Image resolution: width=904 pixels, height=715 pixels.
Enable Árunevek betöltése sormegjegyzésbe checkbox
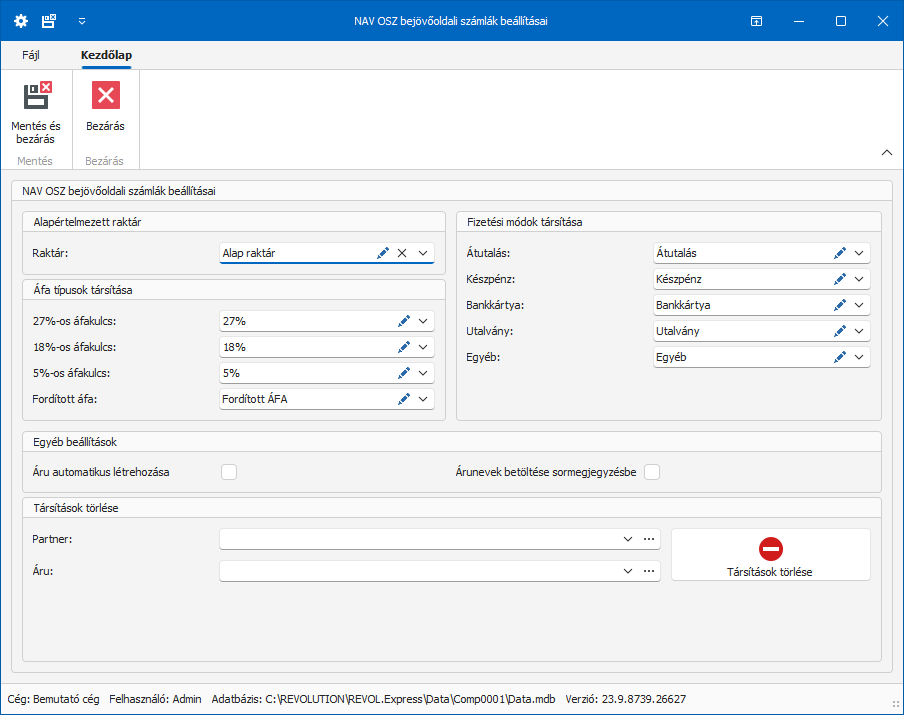pyautogui.click(x=652, y=472)
